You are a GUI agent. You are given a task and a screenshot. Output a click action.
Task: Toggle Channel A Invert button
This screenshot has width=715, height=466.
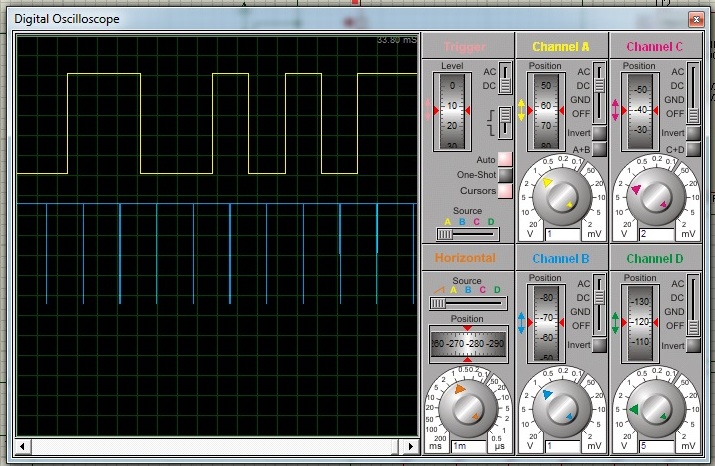(599, 133)
